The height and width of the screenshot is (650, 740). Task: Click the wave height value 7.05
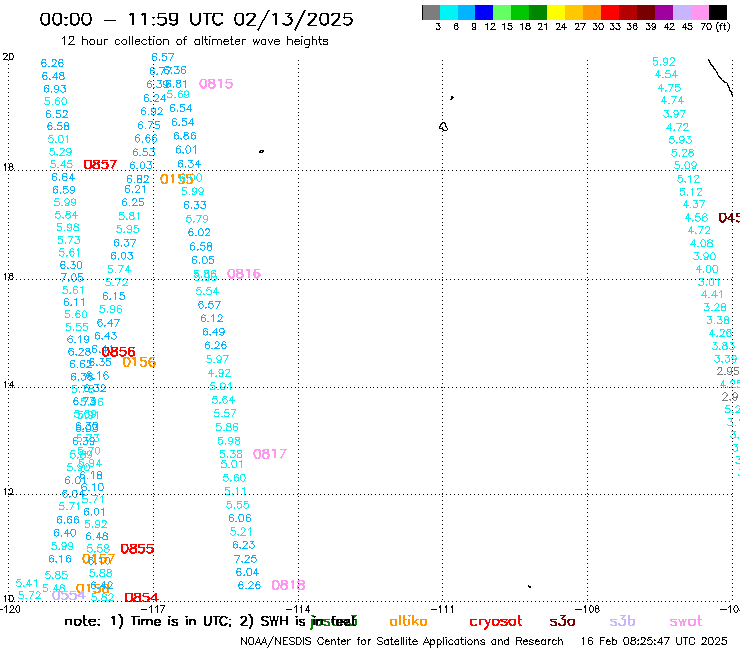[x=72, y=278]
